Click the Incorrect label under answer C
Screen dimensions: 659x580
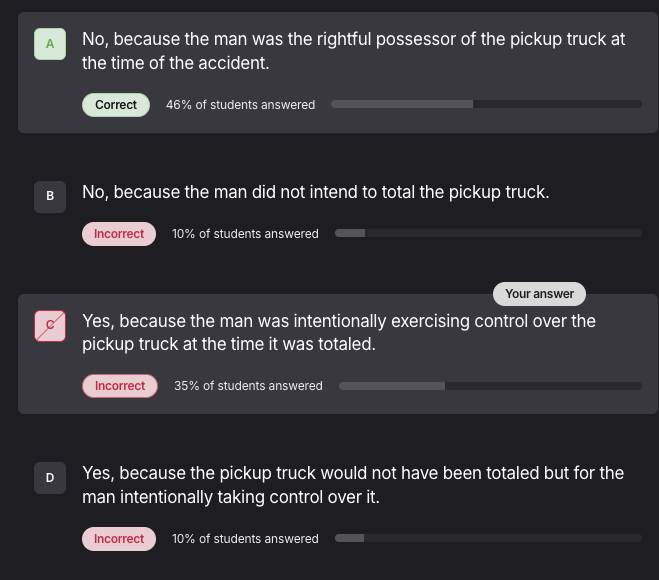(120, 386)
